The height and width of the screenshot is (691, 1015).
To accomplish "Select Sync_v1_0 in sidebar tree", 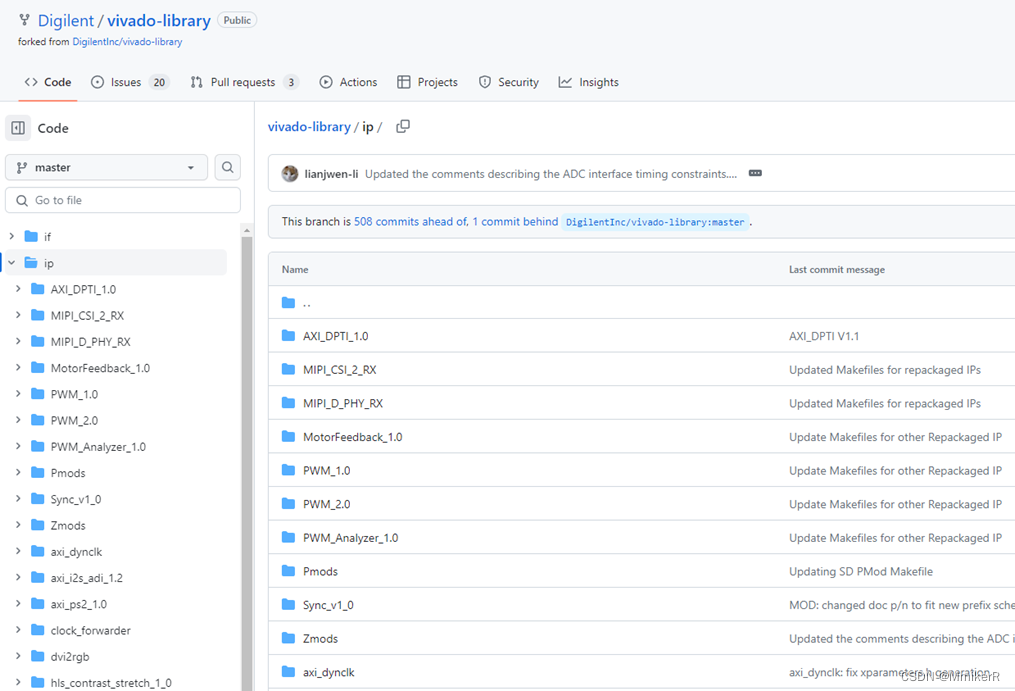I will click(76, 499).
